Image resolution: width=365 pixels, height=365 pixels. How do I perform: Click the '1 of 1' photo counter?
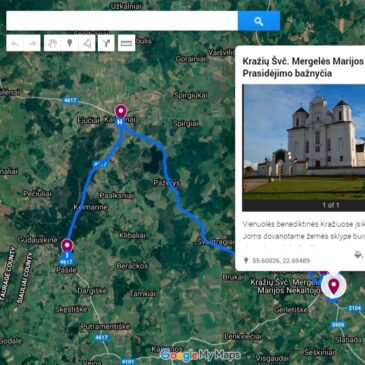tap(331, 205)
